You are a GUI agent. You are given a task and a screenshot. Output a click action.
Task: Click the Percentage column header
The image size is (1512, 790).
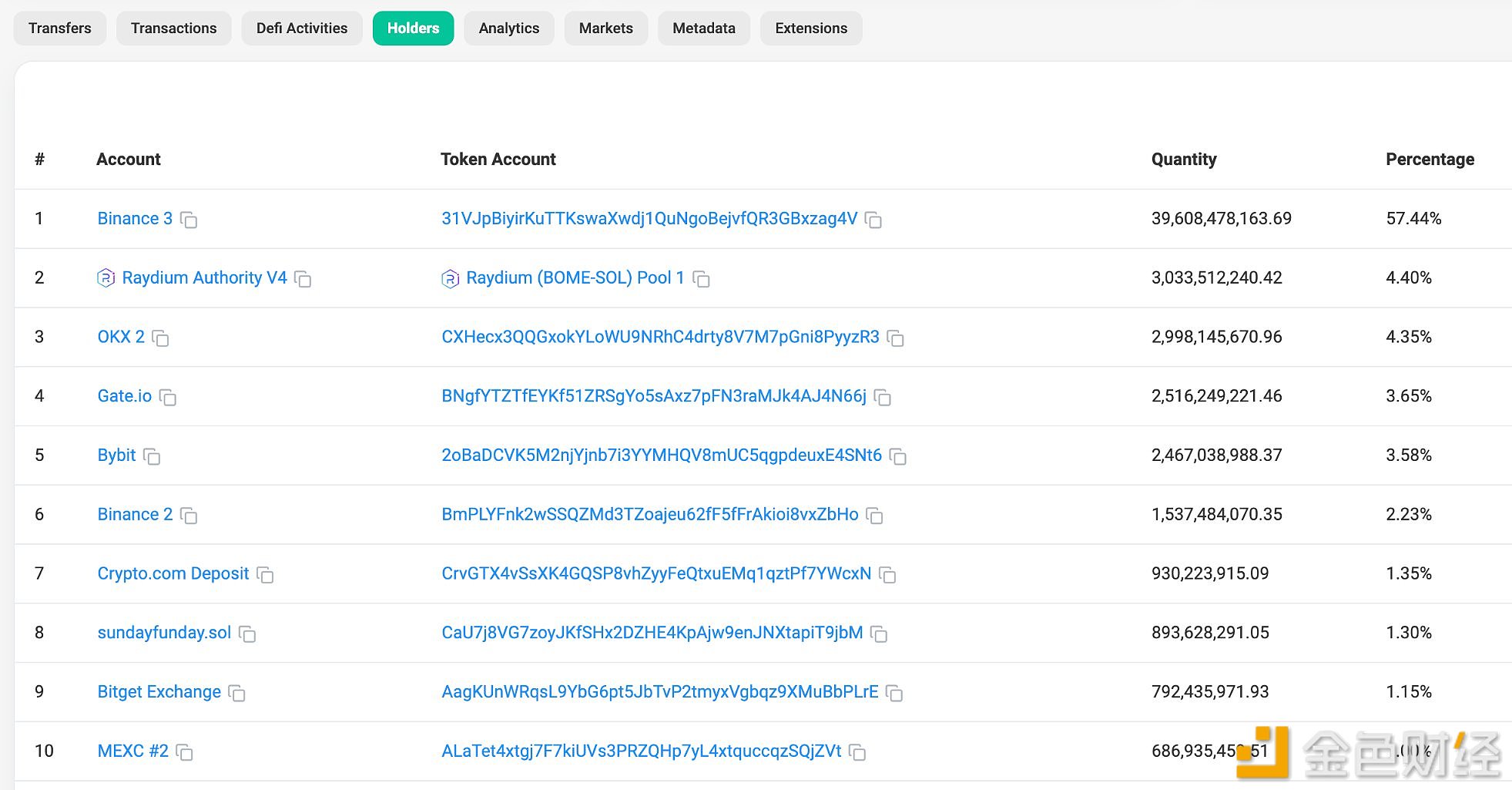[x=1430, y=160]
